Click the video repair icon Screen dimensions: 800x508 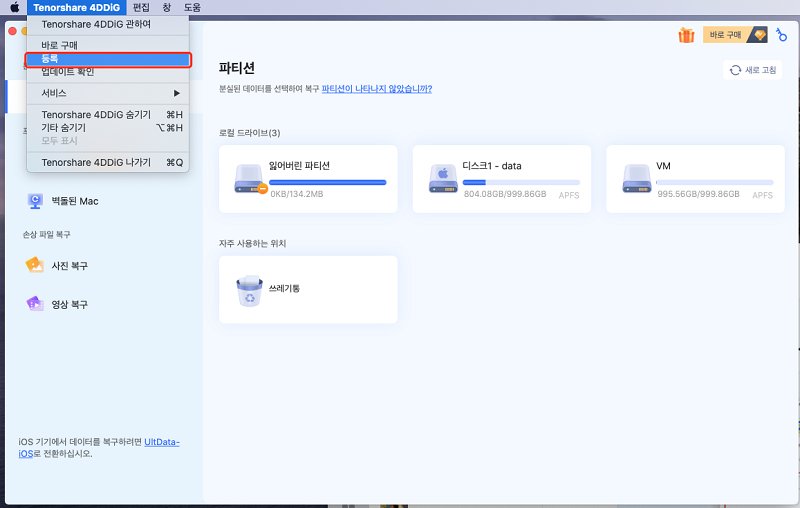coord(35,304)
